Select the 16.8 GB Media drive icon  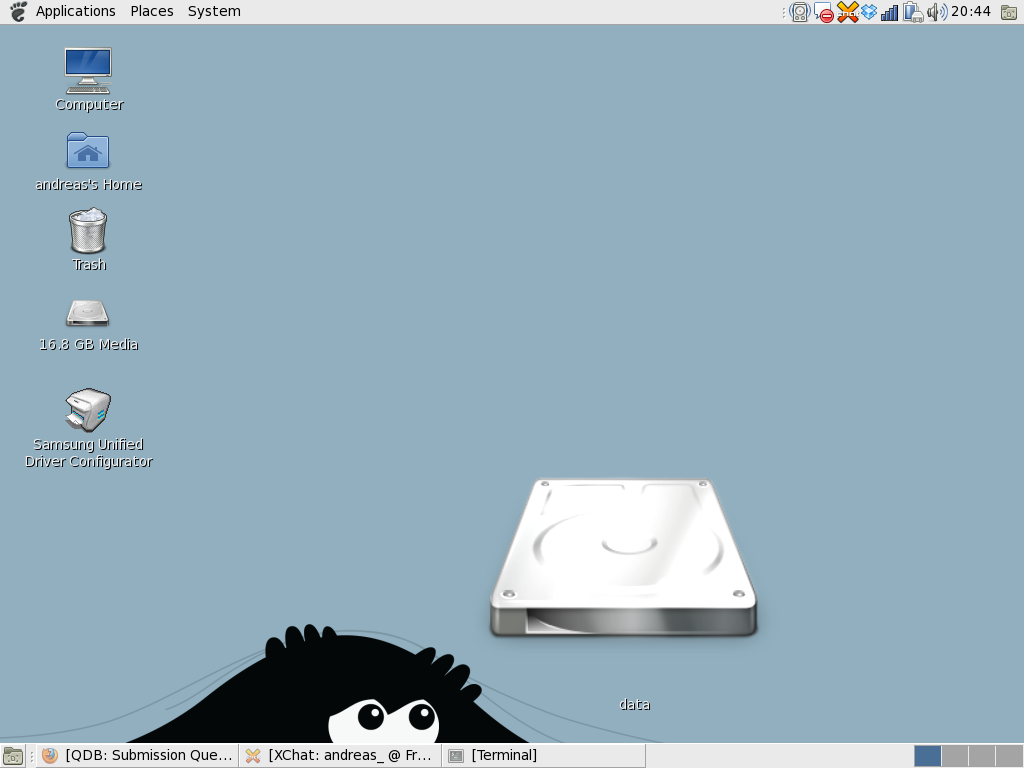click(x=88, y=313)
